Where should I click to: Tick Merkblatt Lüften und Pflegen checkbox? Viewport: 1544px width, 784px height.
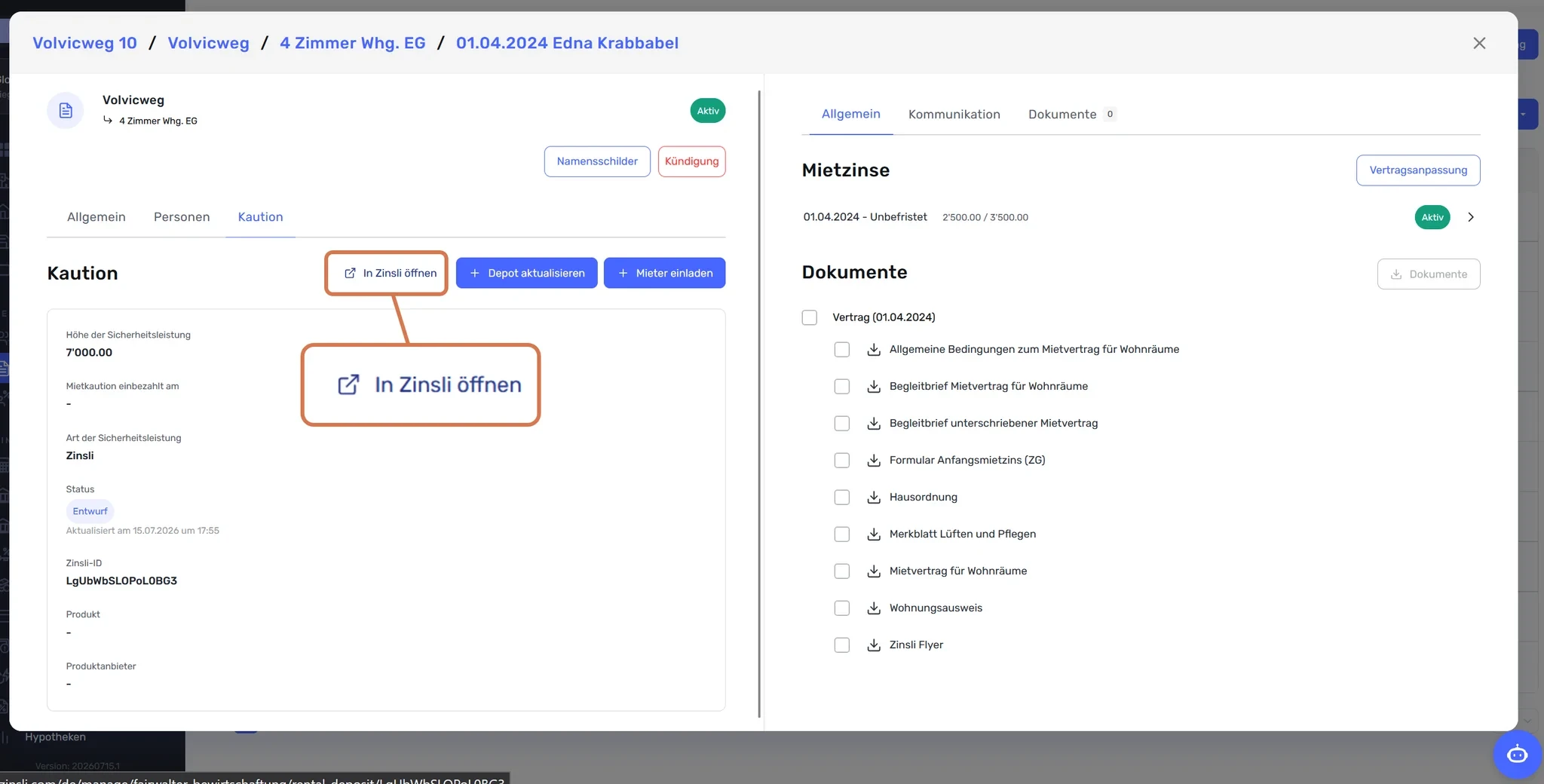pyautogui.click(x=842, y=534)
